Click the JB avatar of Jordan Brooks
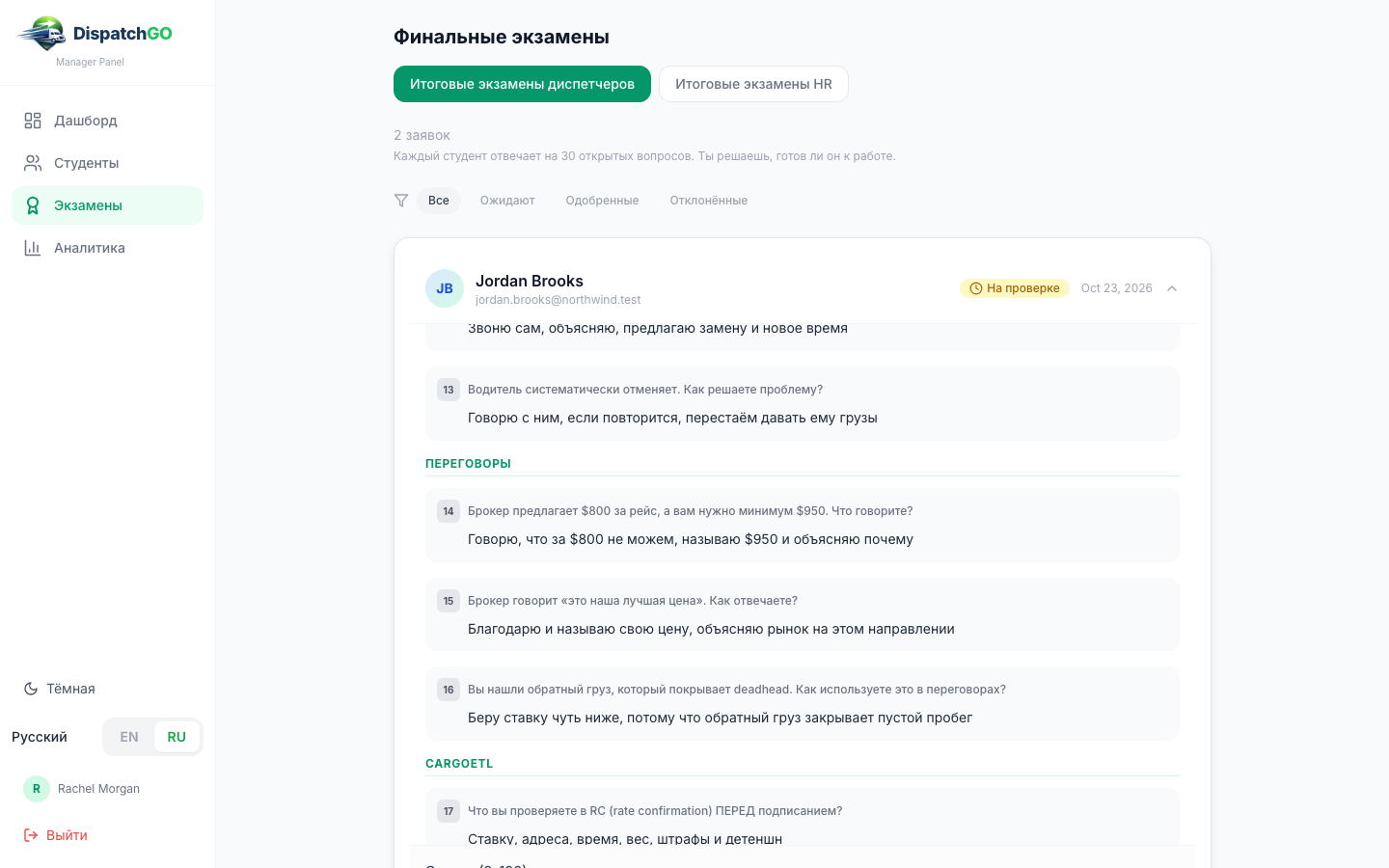This screenshot has height=868, width=1389. (x=445, y=288)
